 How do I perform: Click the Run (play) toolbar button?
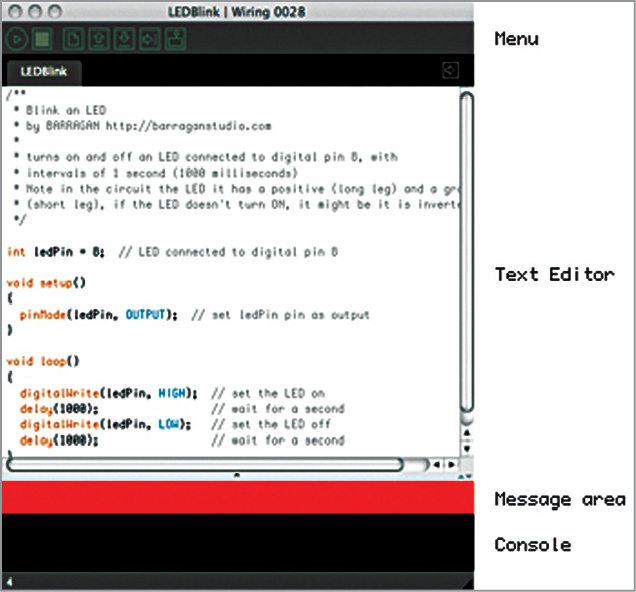click(x=17, y=40)
